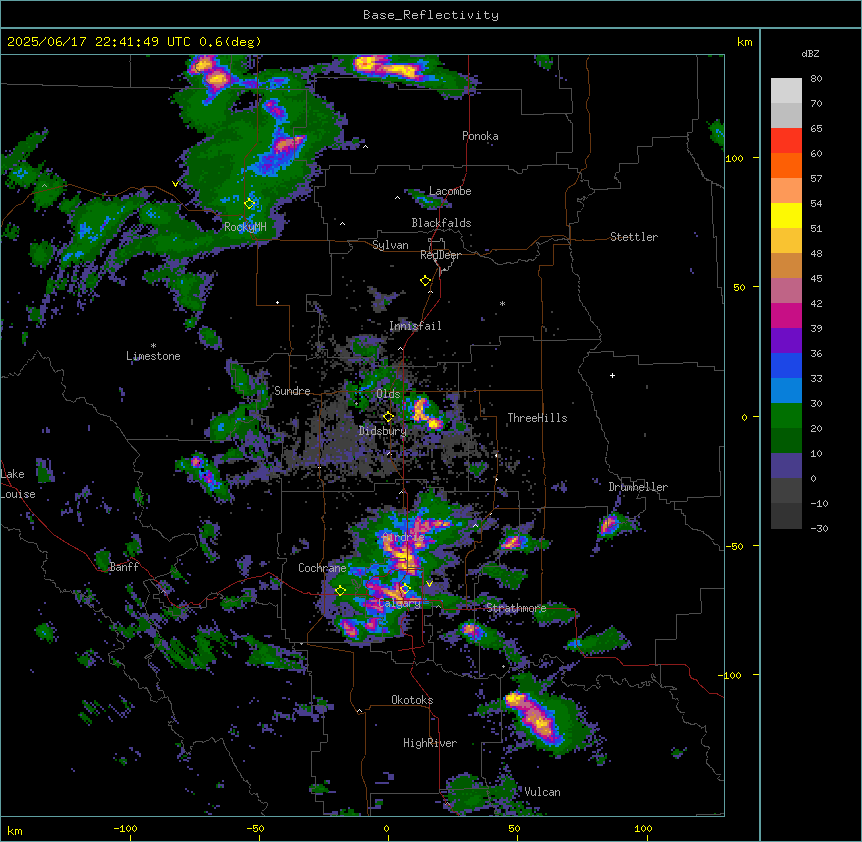This screenshot has height=842, width=862.
Task: Select the red 60-65 dBZ legend swatch
Action: [x=786, y=141]
